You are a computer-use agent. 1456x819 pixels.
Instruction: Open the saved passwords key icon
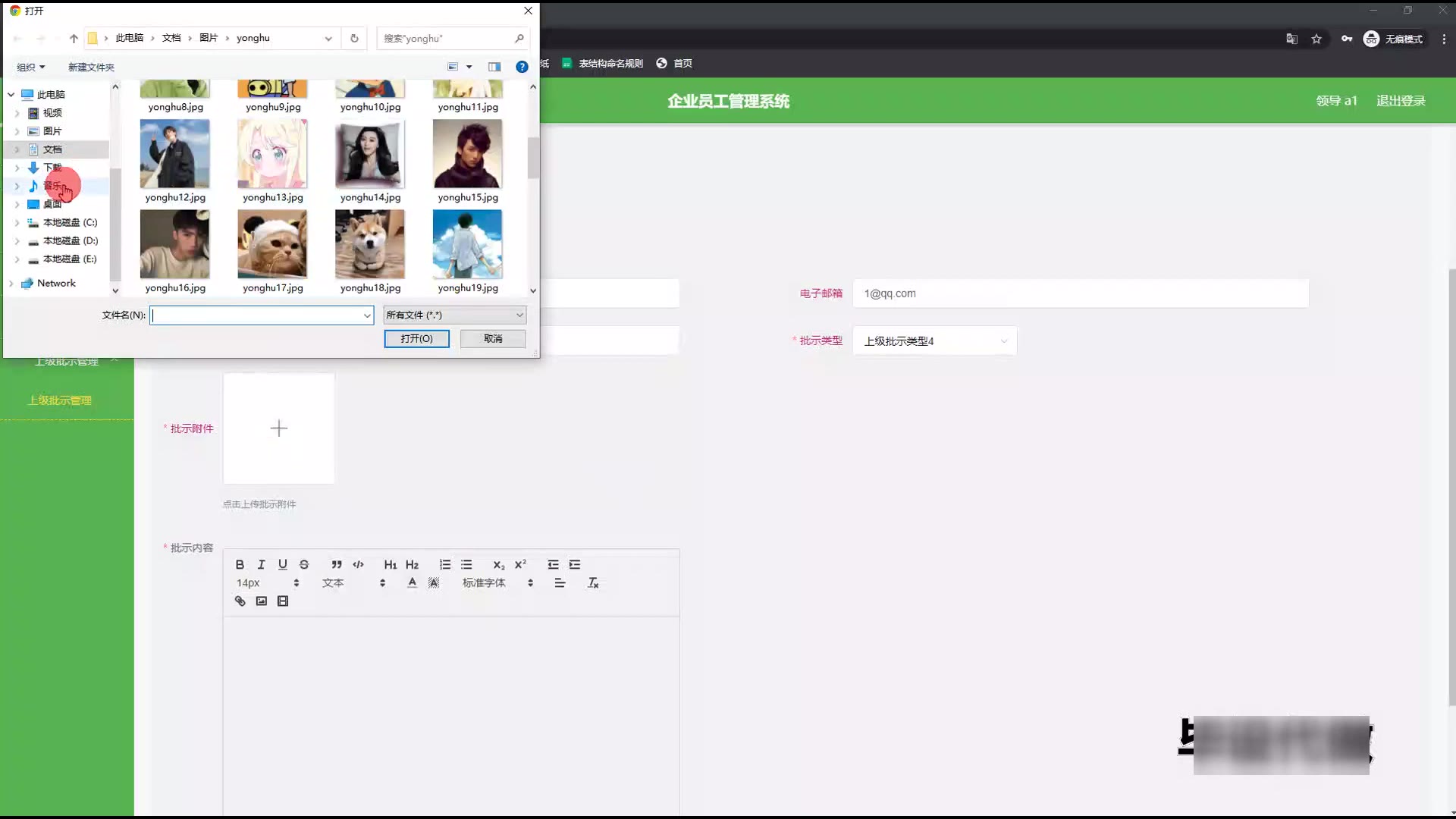1347,39
